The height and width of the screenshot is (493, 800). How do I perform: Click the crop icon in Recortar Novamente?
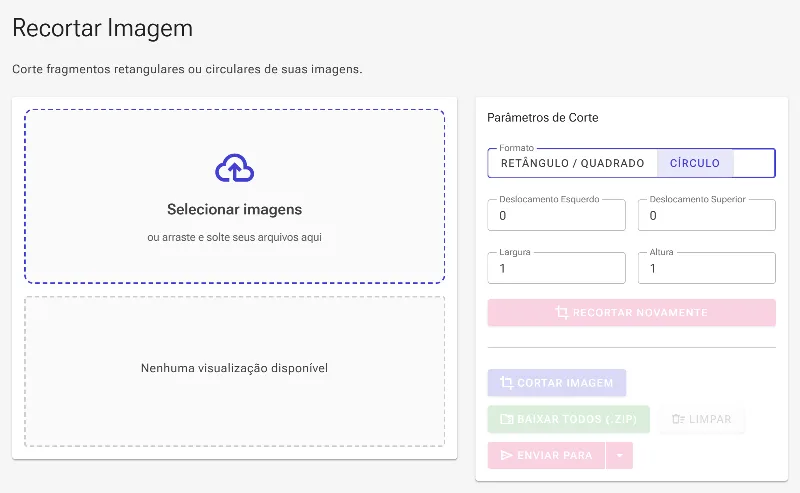click(561, 312)
